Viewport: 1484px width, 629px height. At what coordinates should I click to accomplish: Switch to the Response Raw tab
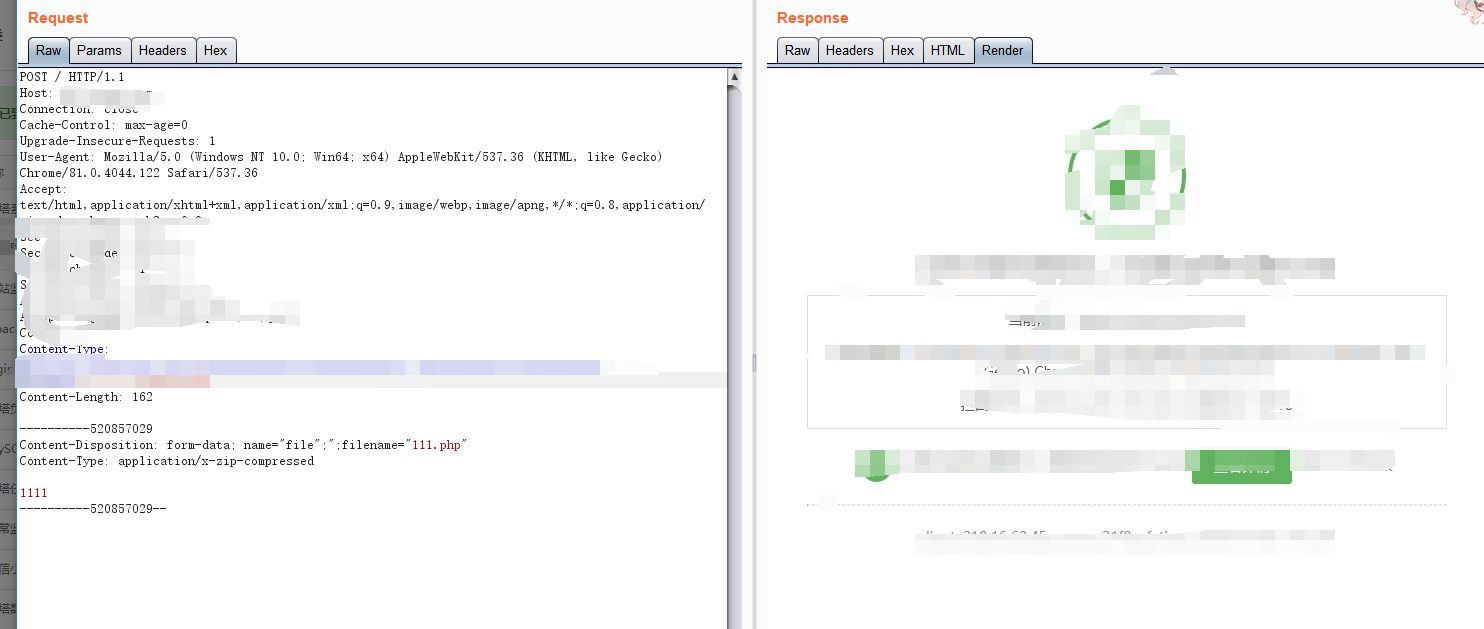[797, 51]
